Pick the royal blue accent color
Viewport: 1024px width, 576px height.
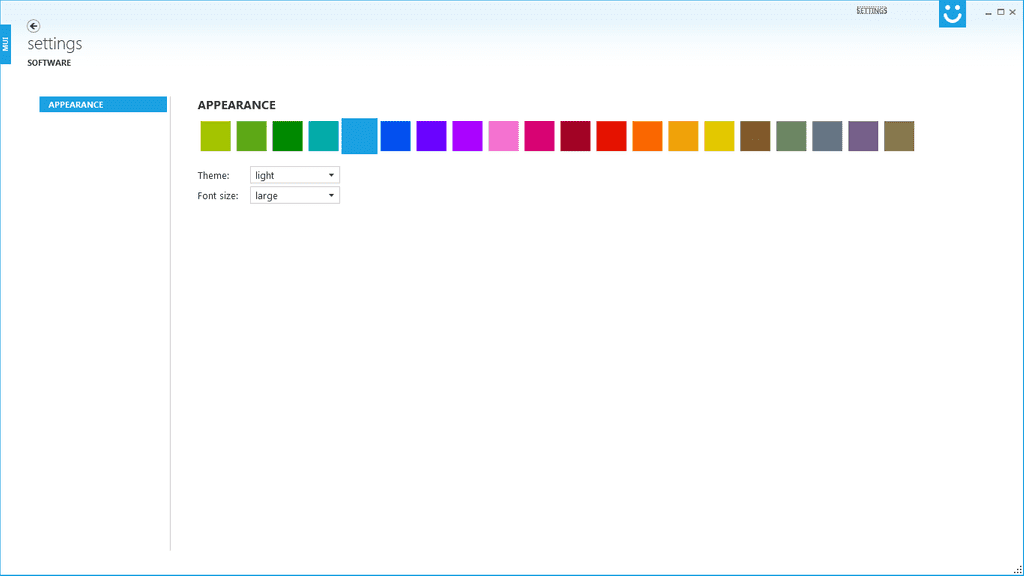pos(395,136)
